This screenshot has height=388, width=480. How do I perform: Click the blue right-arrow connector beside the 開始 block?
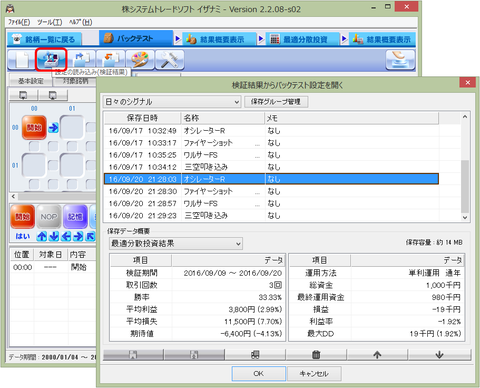tap(53, 128)
